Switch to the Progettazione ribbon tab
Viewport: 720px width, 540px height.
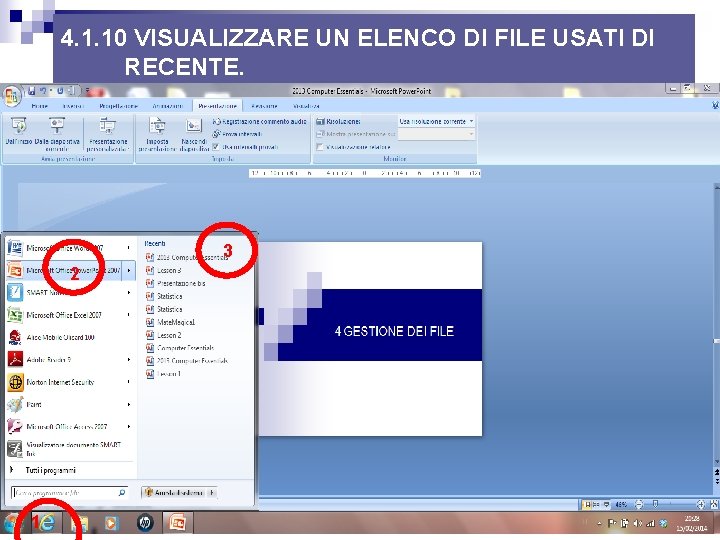tap(118, 106)
